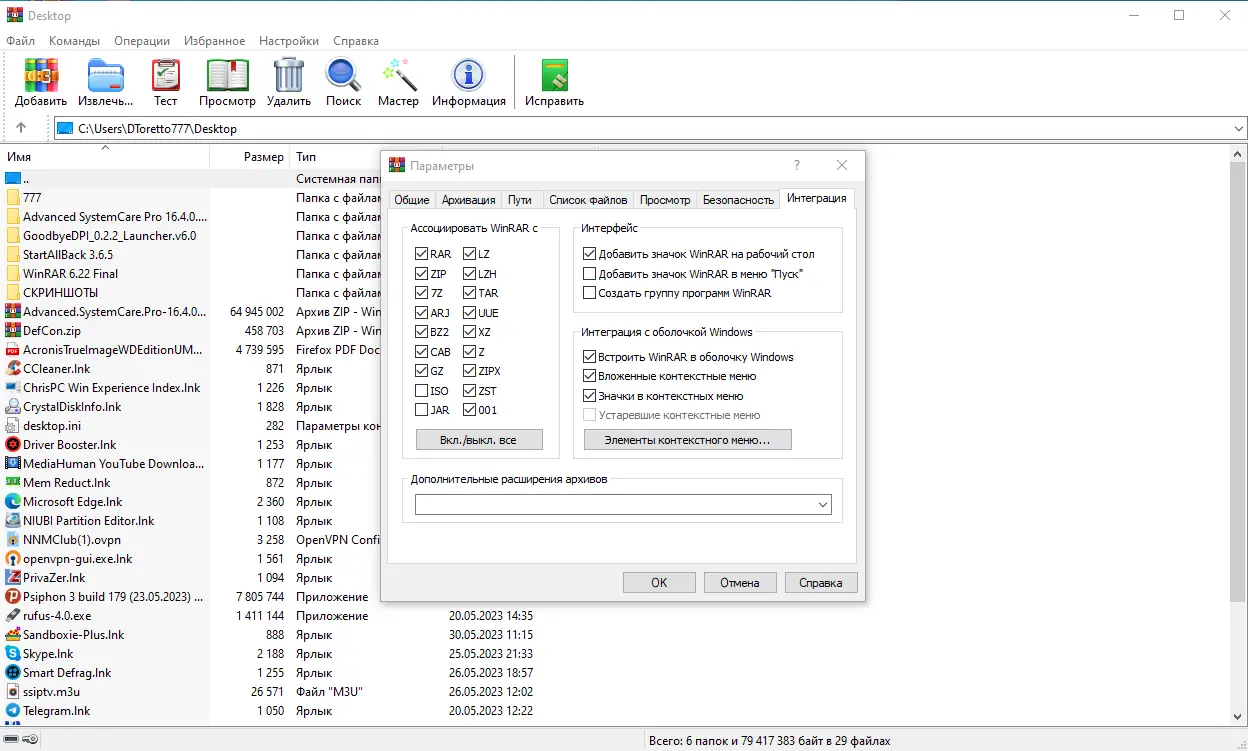Click the Информация toolbar icon

468,75
